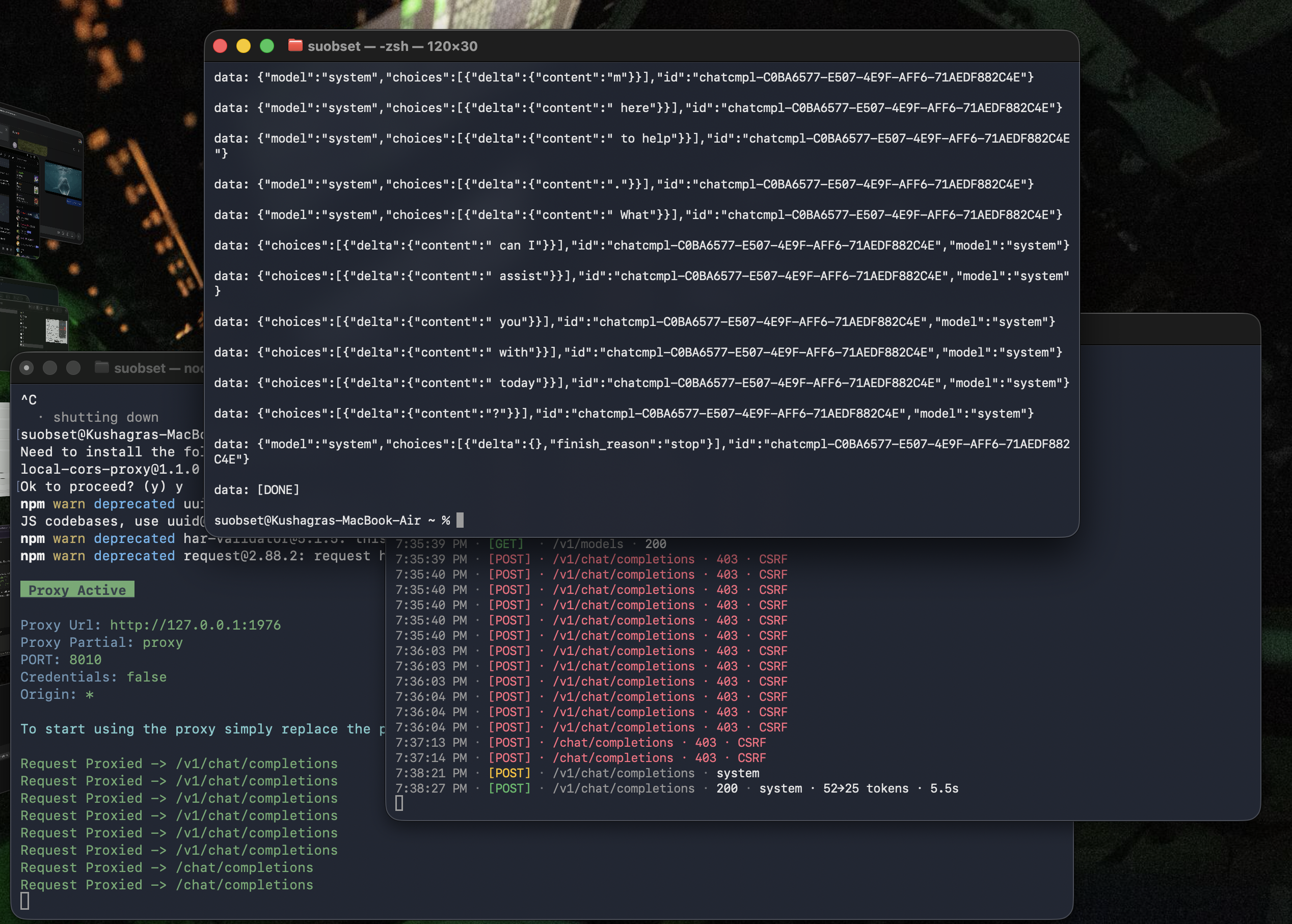This screenshot has height=924, width=1292.
Task: Click the '5.5s' duration in last log row
Action: [x=945, y=789]
